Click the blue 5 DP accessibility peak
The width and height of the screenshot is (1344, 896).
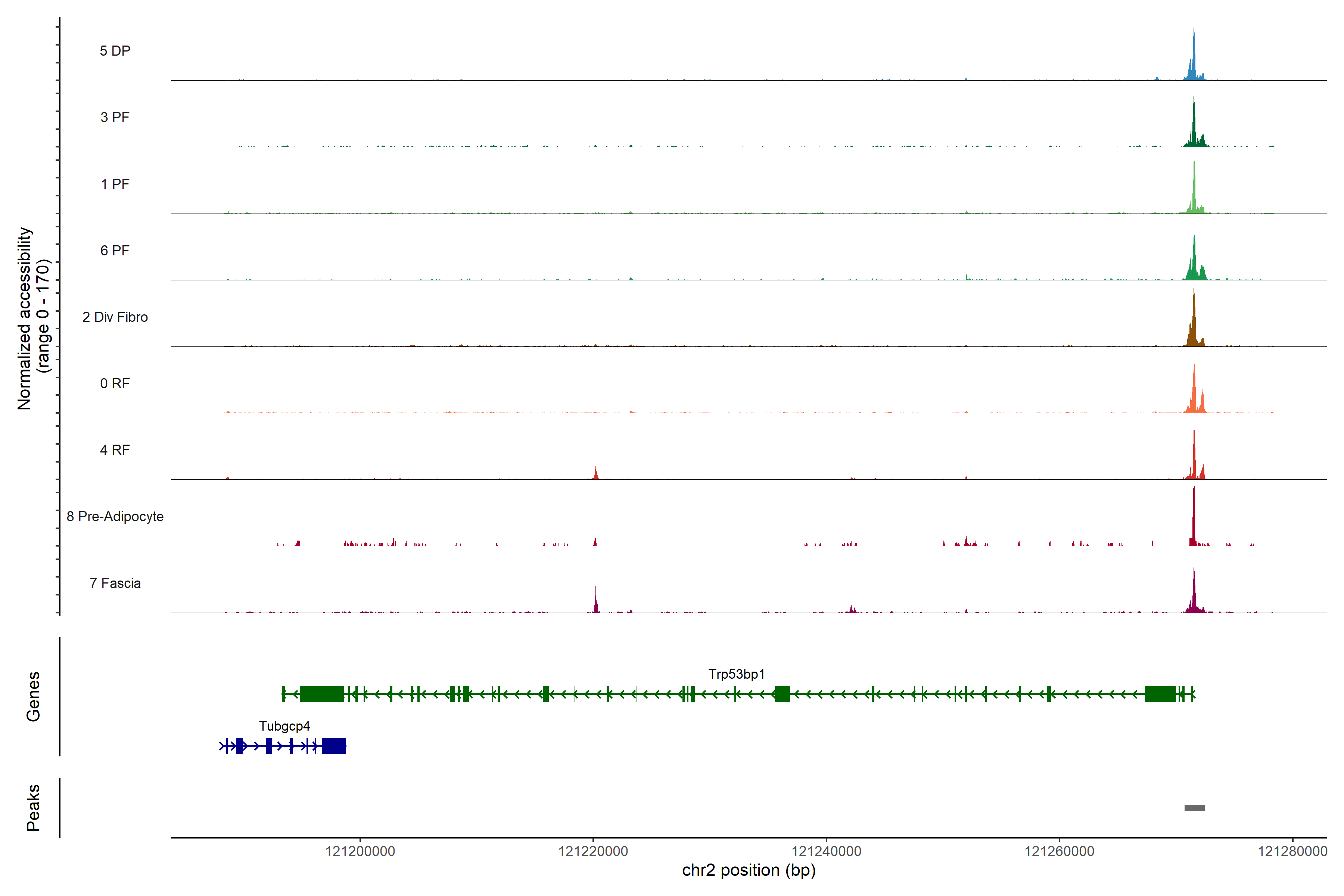click(x=1193, y=63)
